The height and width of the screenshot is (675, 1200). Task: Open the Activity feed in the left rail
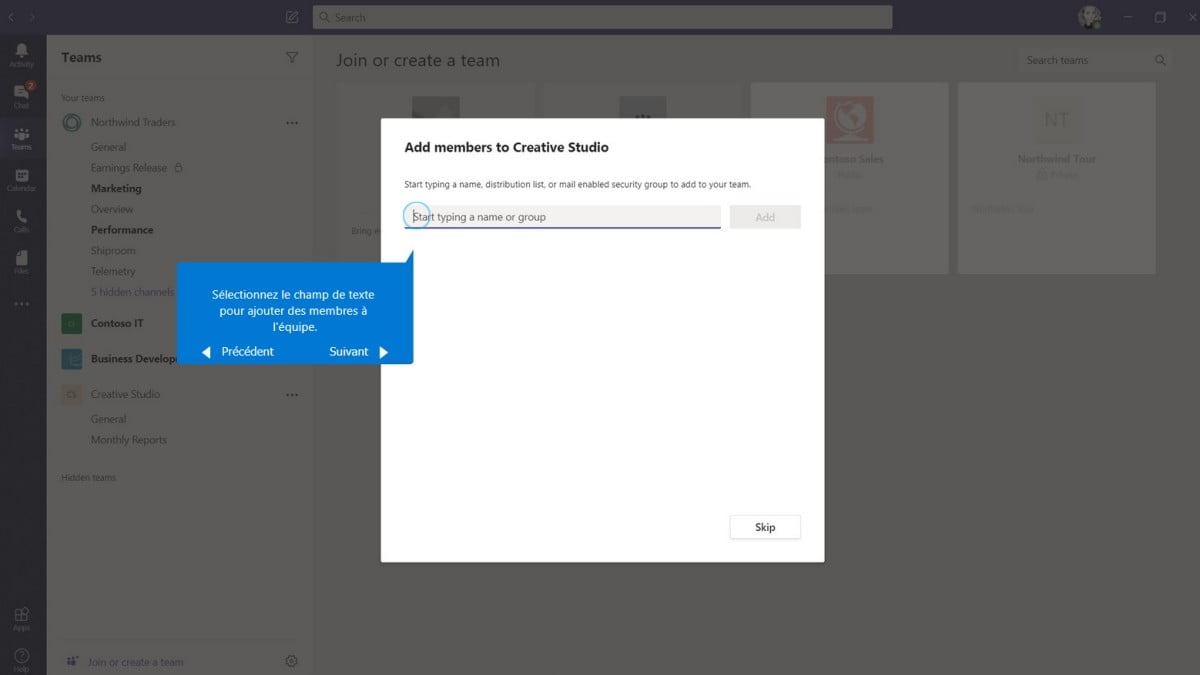point(22,55)
